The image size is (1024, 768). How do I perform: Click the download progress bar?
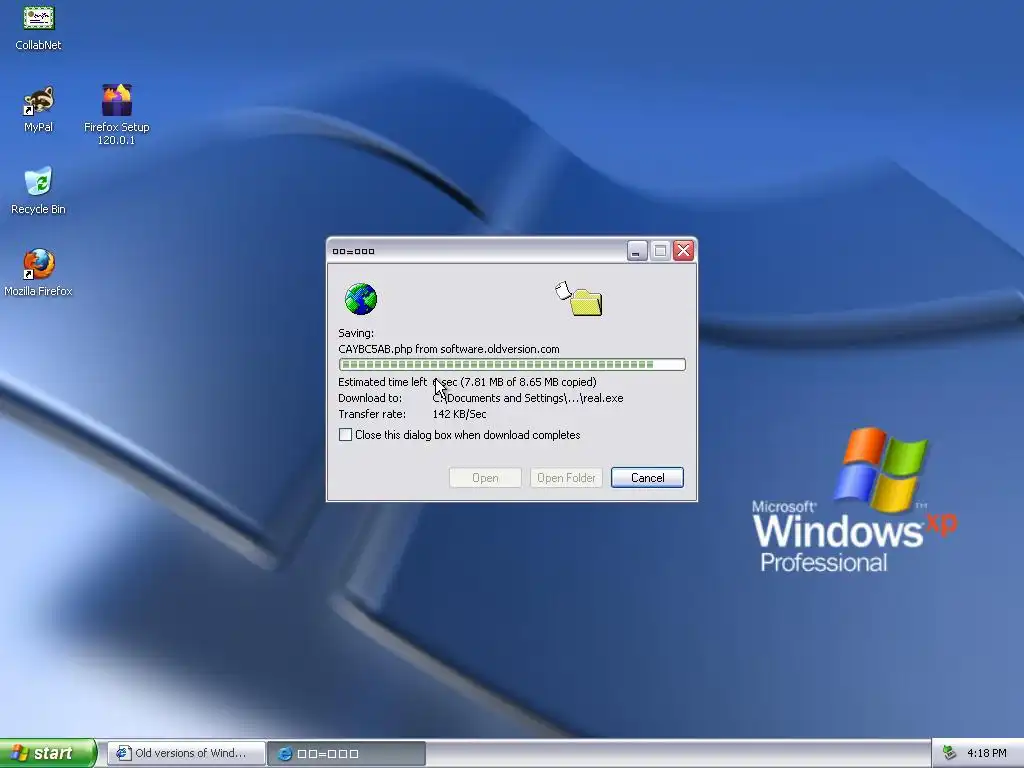point(512,364)
